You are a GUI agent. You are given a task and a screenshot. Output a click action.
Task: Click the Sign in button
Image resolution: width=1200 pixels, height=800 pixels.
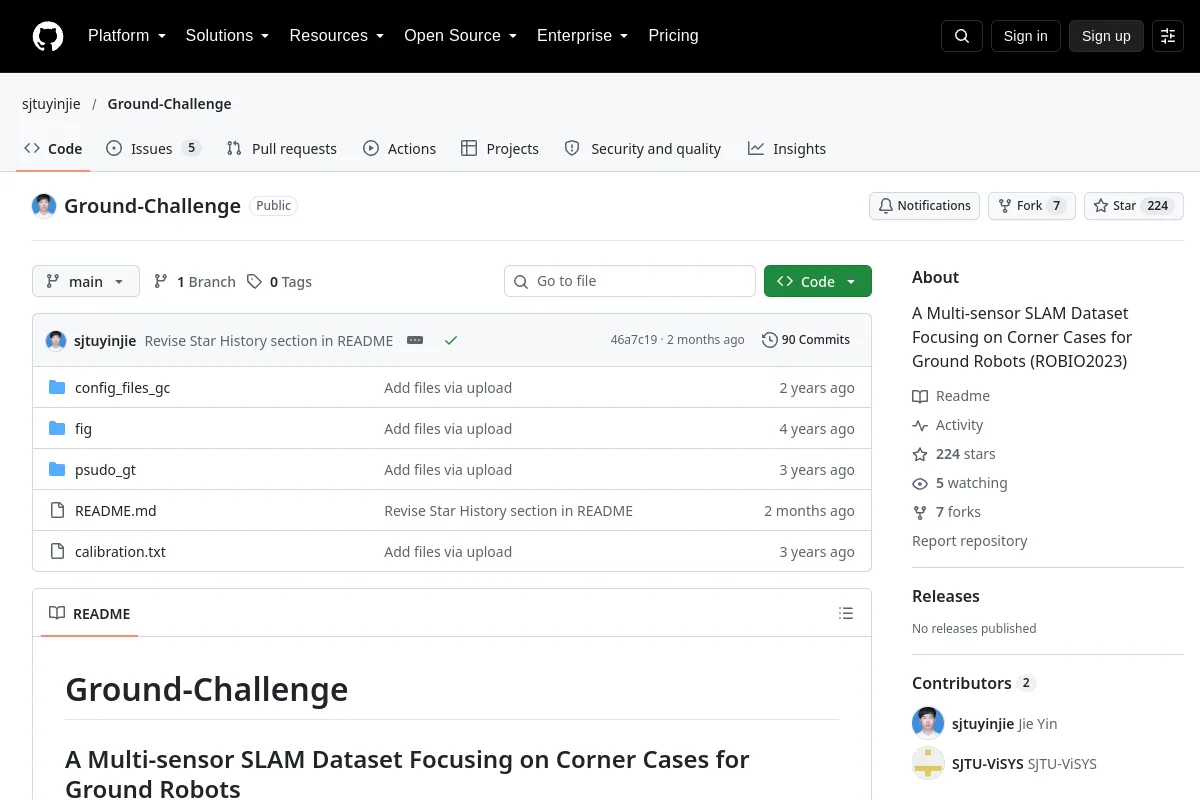[x=1026, y=36]
